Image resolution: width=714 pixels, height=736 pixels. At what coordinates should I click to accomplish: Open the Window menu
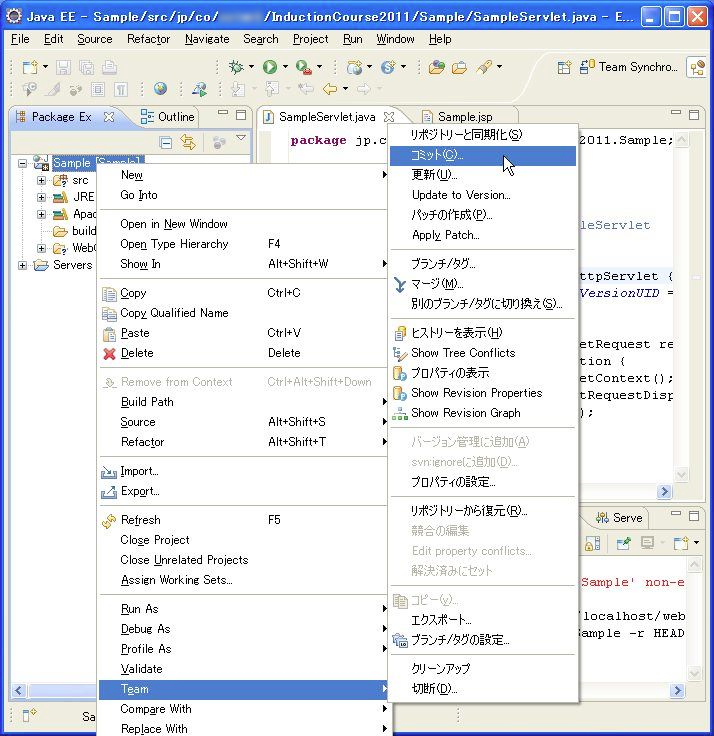(x=395, y=39)
